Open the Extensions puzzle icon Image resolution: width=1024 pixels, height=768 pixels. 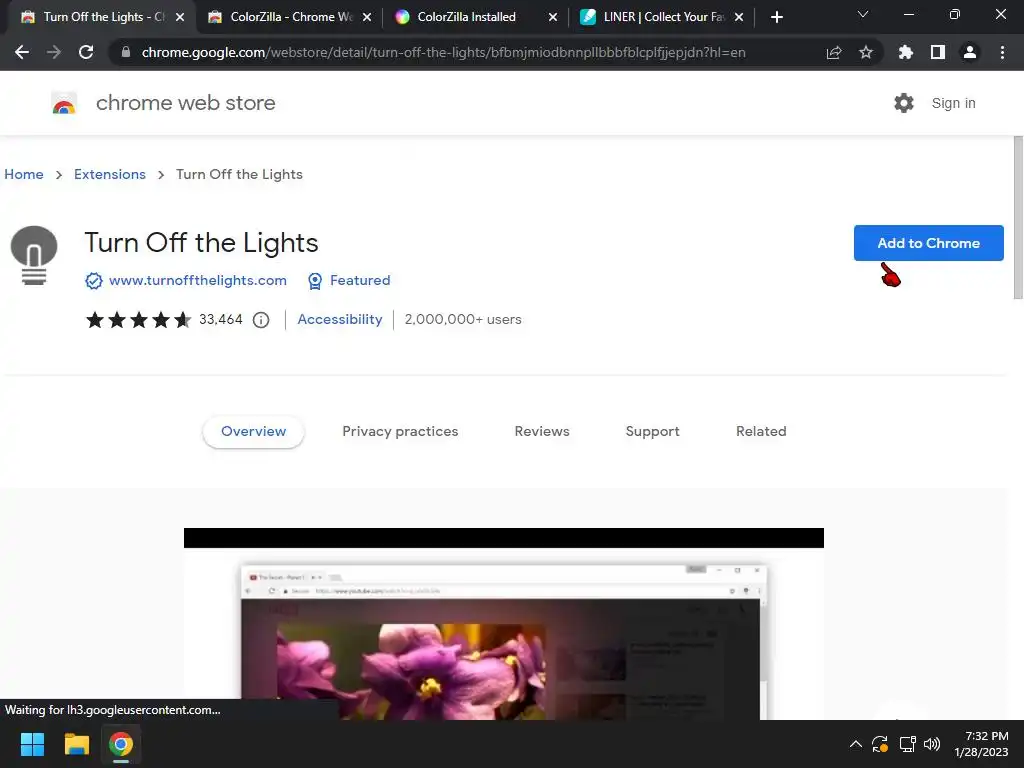pyautogui.click(x=906, y=52)
